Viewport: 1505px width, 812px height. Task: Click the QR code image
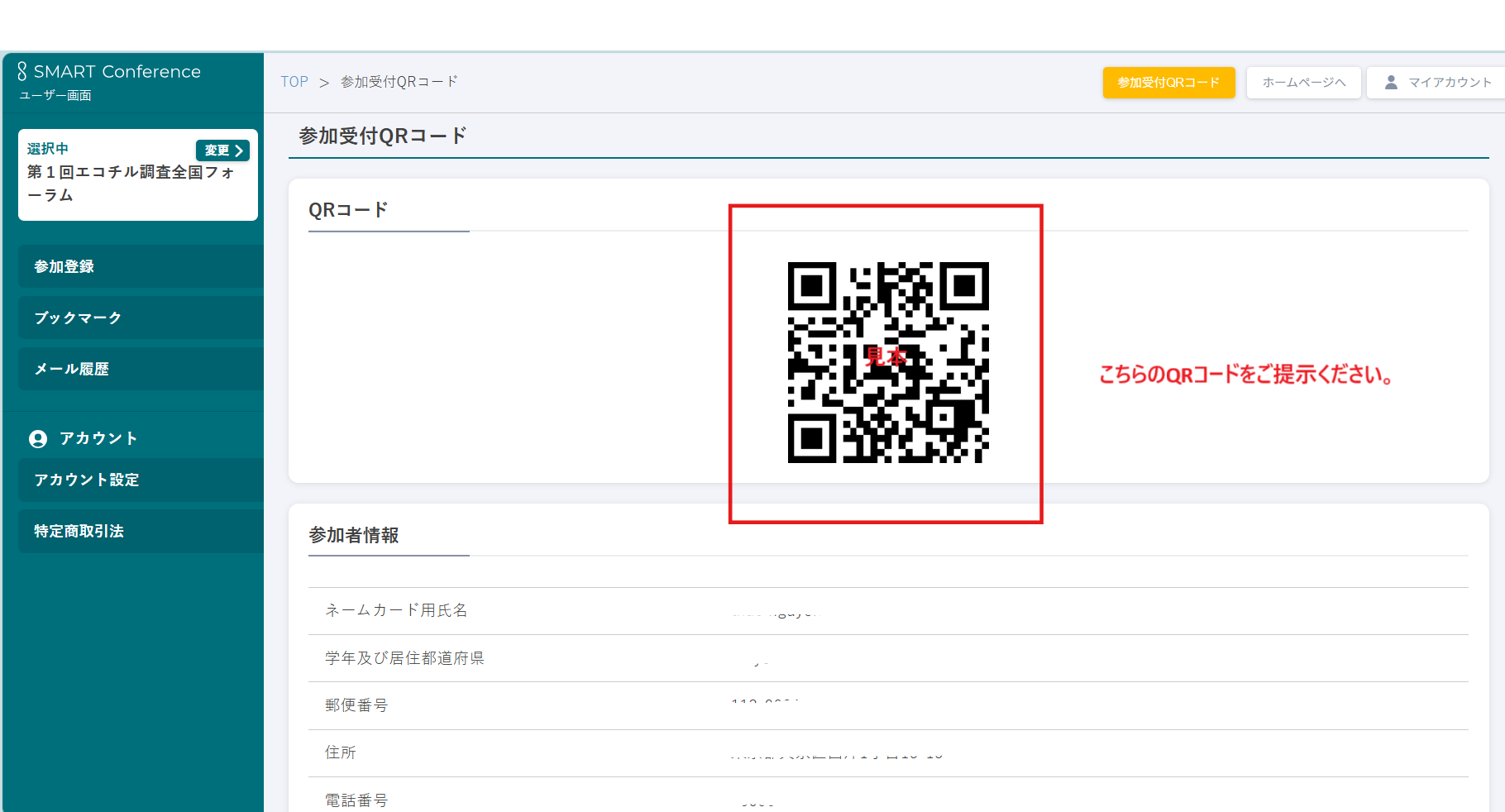[887, 362]
